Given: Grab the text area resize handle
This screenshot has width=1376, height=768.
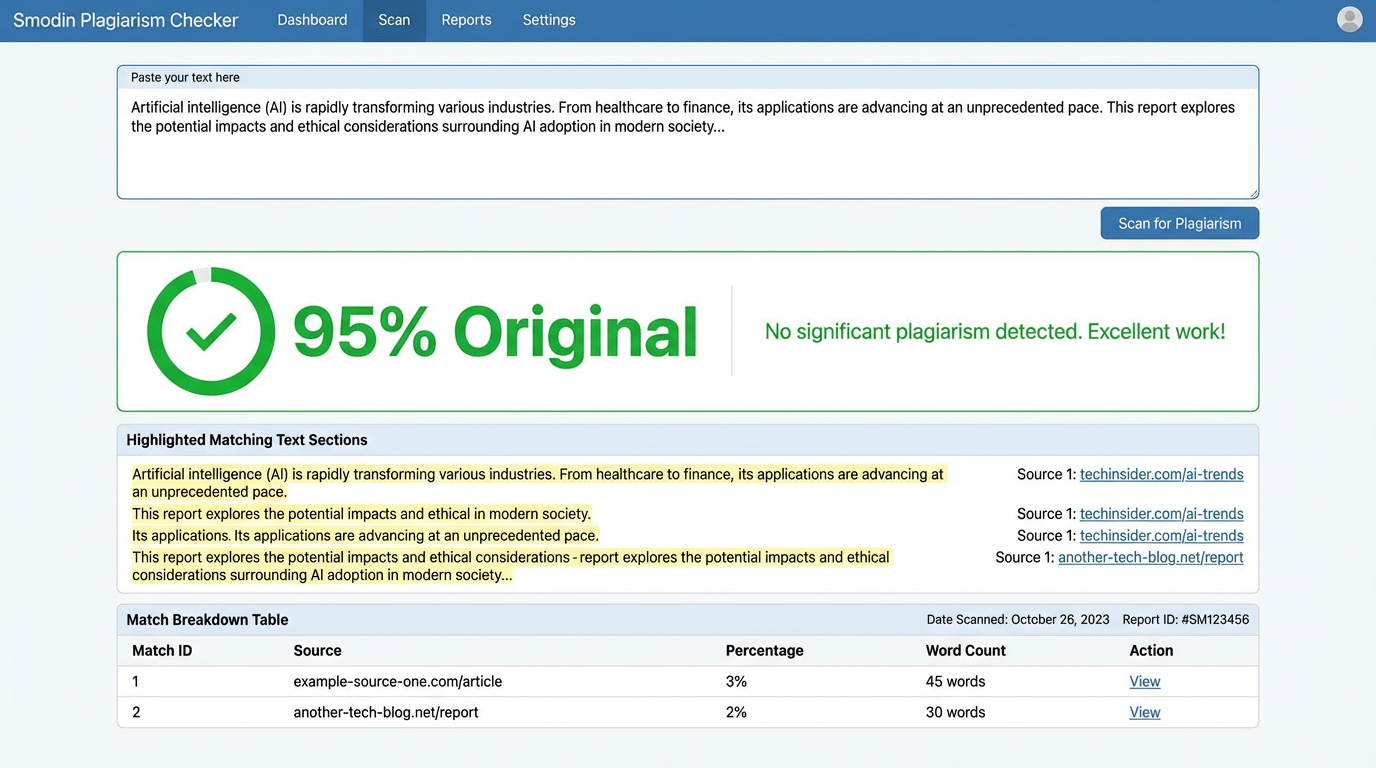Looking at the screenshot, I should tap(1253, 193).
